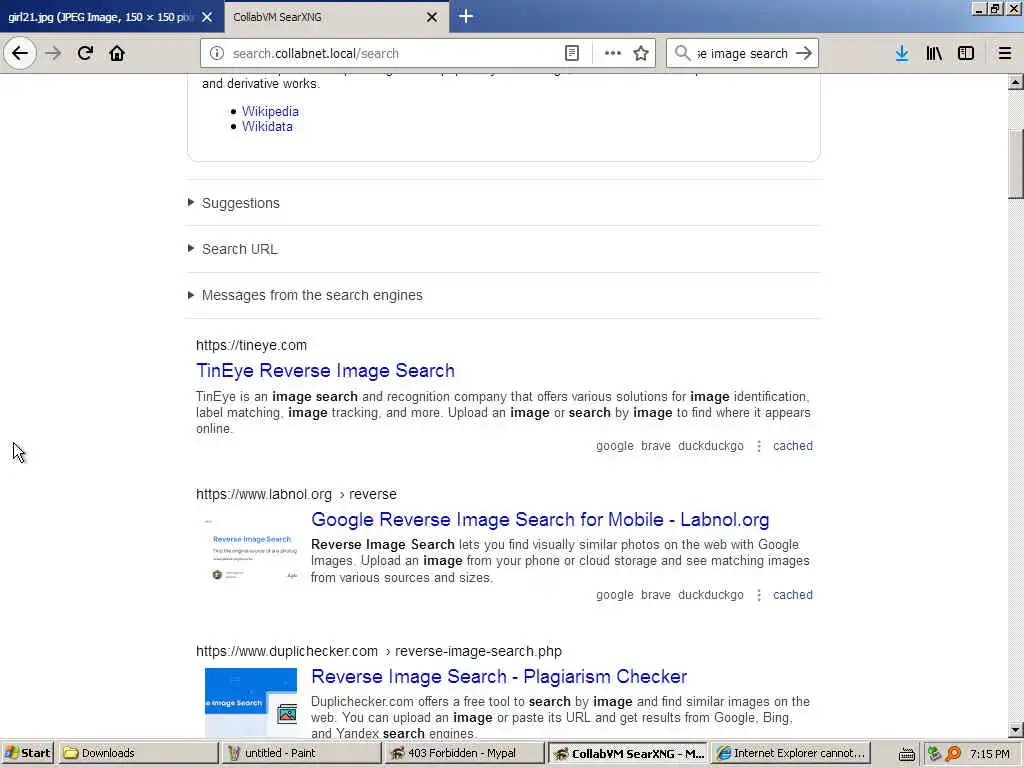Click the vertical scrollbar thumb
This screenshot has height=768, width=1024.
click(x=1016, y=163)
